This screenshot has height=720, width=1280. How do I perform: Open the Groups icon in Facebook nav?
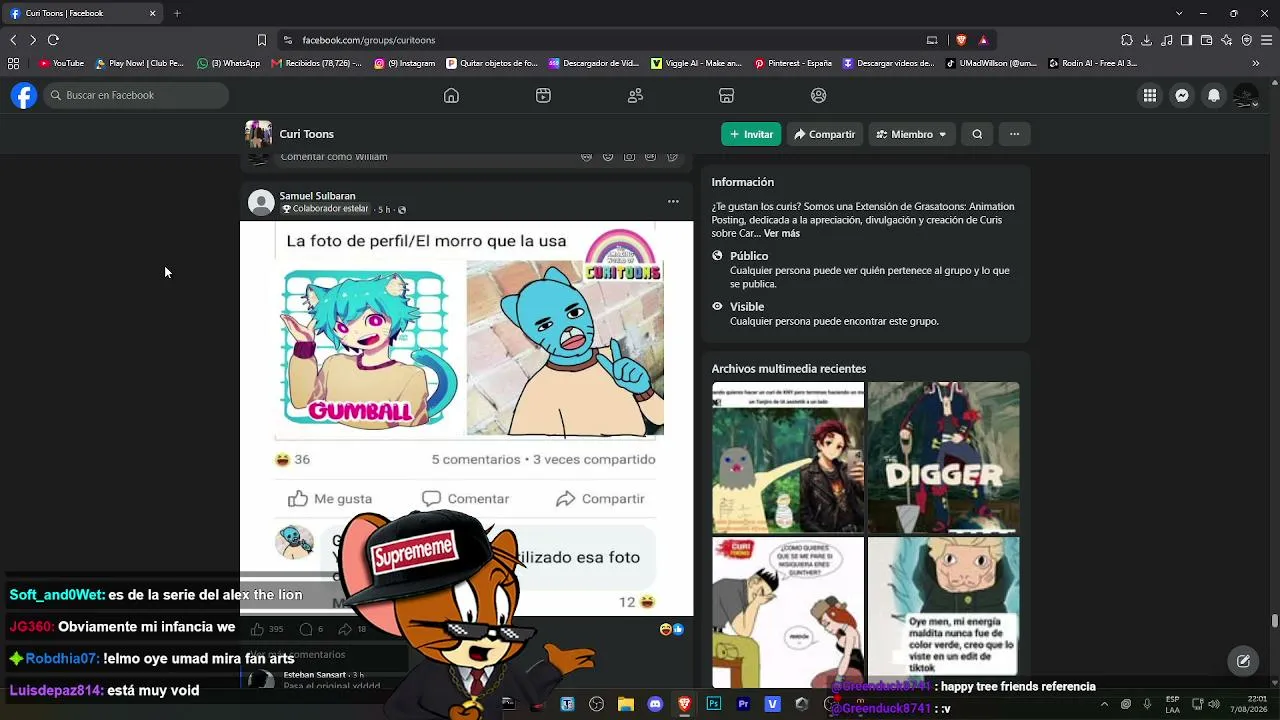(819, 96)
